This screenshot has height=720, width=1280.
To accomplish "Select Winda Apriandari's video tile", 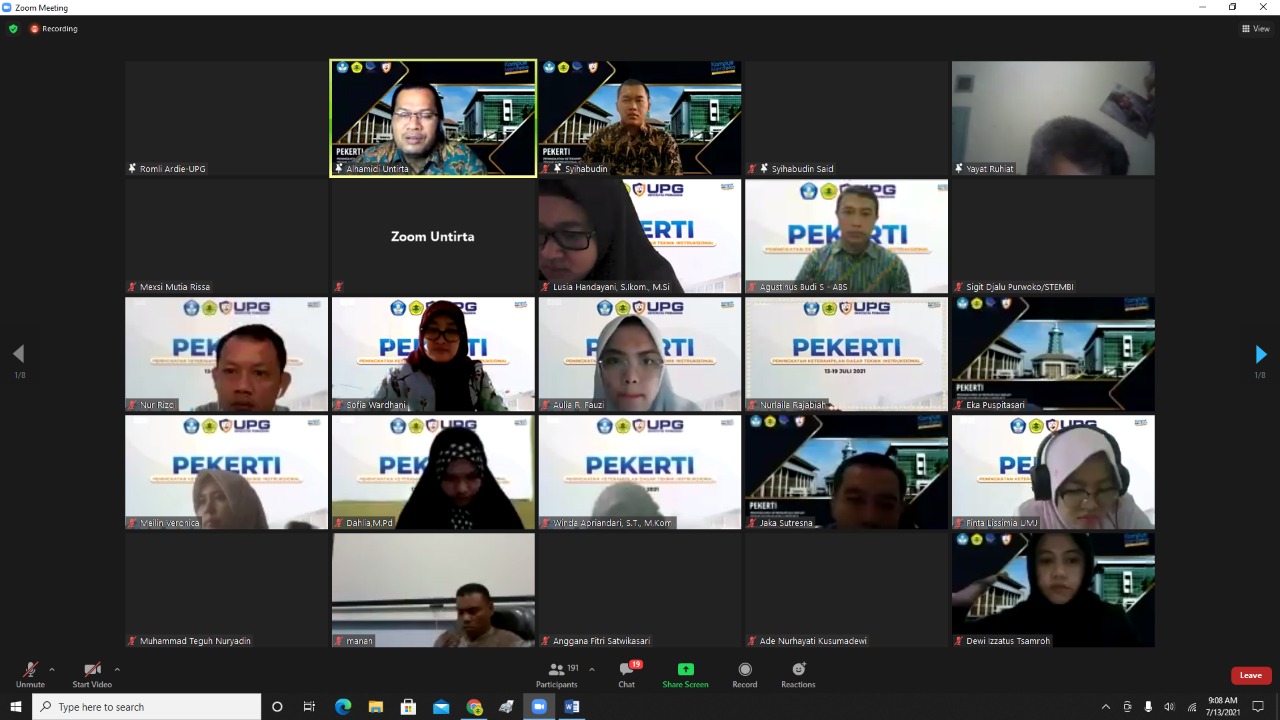I will [640, 472].
